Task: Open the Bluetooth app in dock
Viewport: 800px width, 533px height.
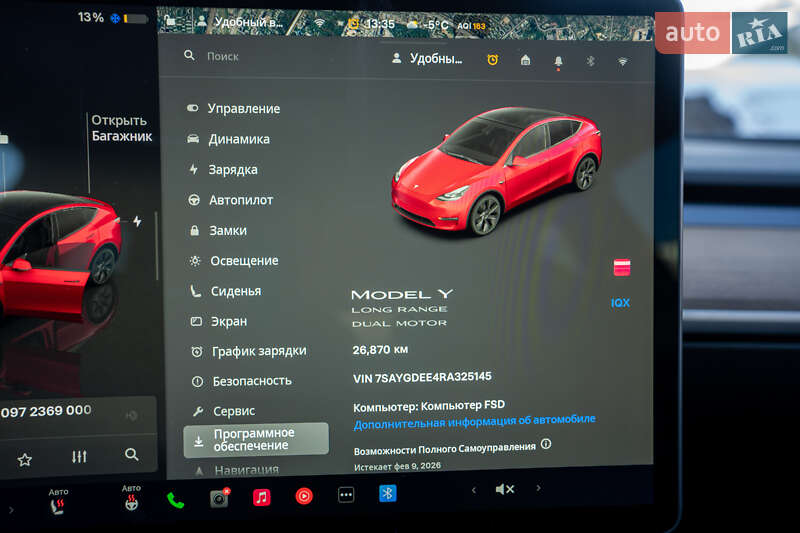Action: (387, 493)
